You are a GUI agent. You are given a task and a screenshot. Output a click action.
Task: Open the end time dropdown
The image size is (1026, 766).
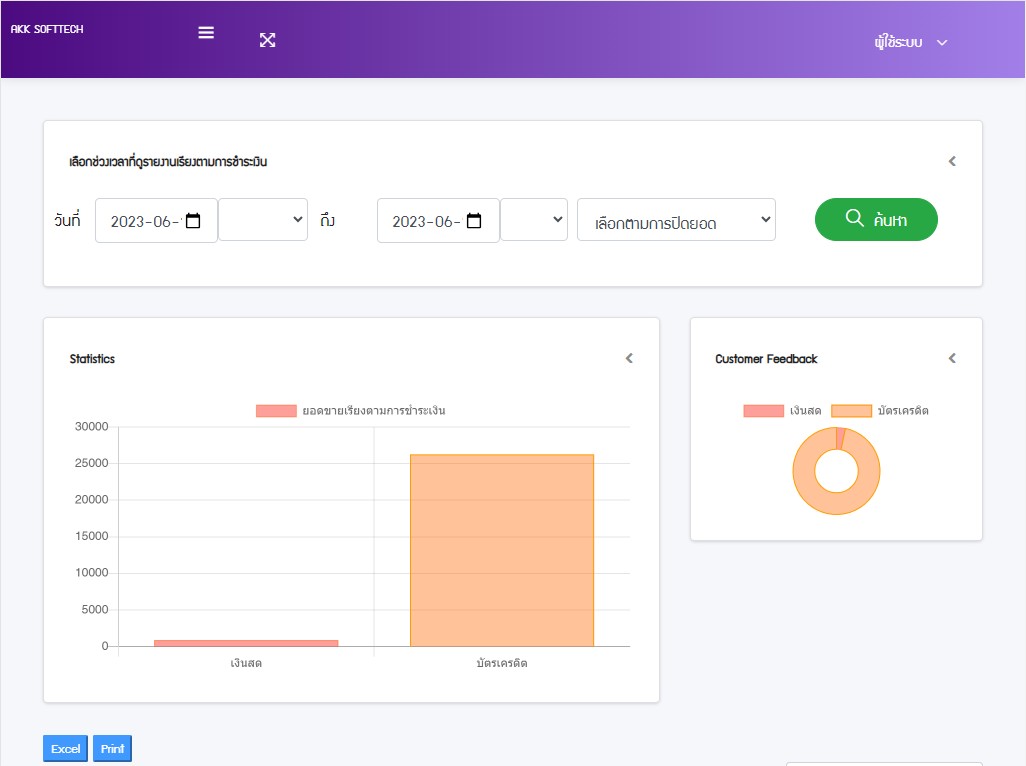(534, 220)
